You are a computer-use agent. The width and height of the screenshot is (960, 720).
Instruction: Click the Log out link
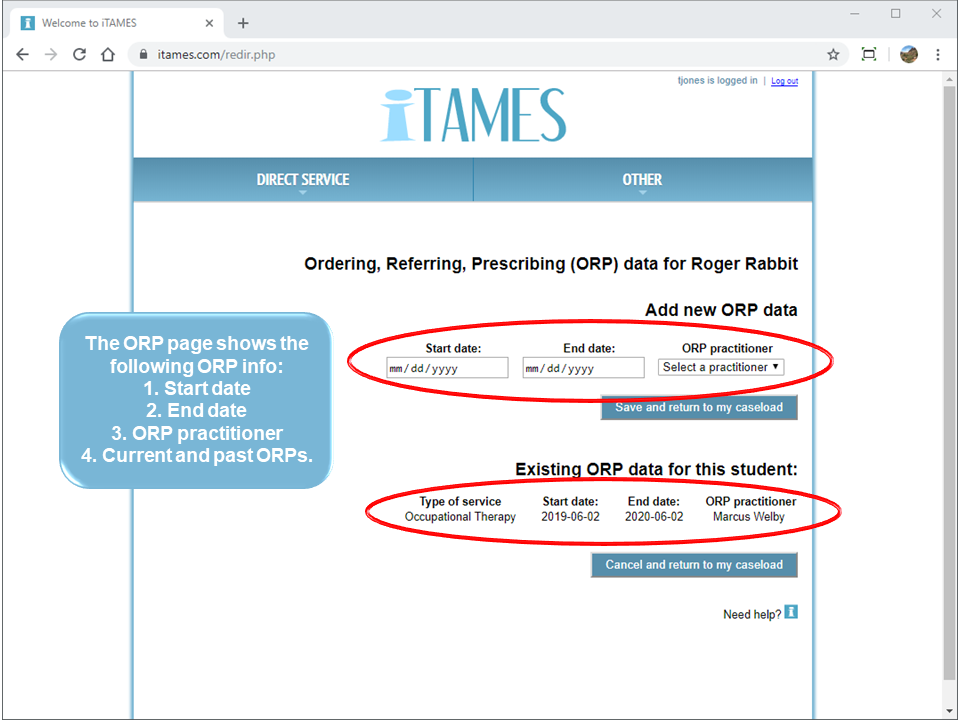(x=784, y=81)
